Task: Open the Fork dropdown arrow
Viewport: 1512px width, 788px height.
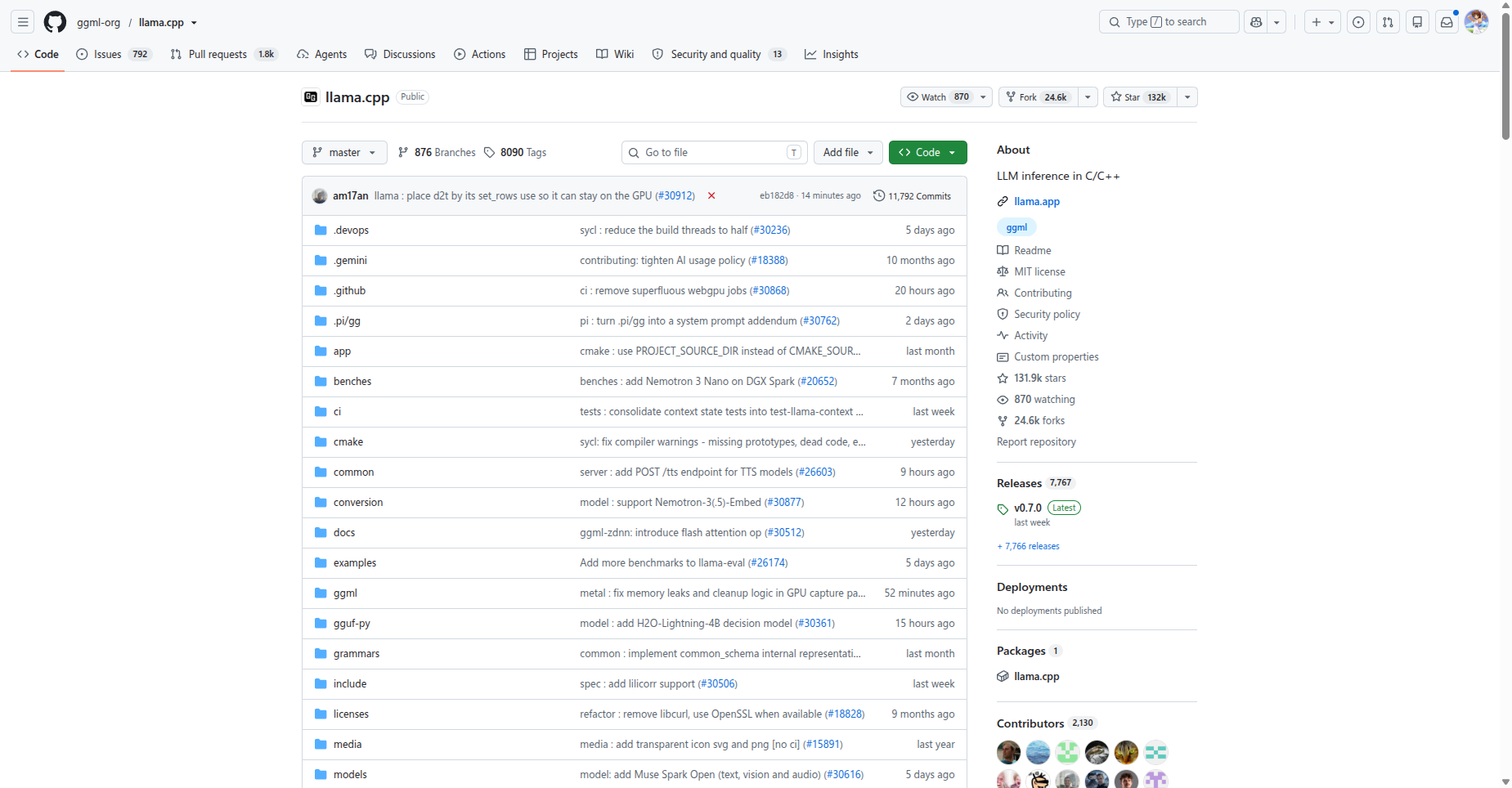Action: 1088,97
